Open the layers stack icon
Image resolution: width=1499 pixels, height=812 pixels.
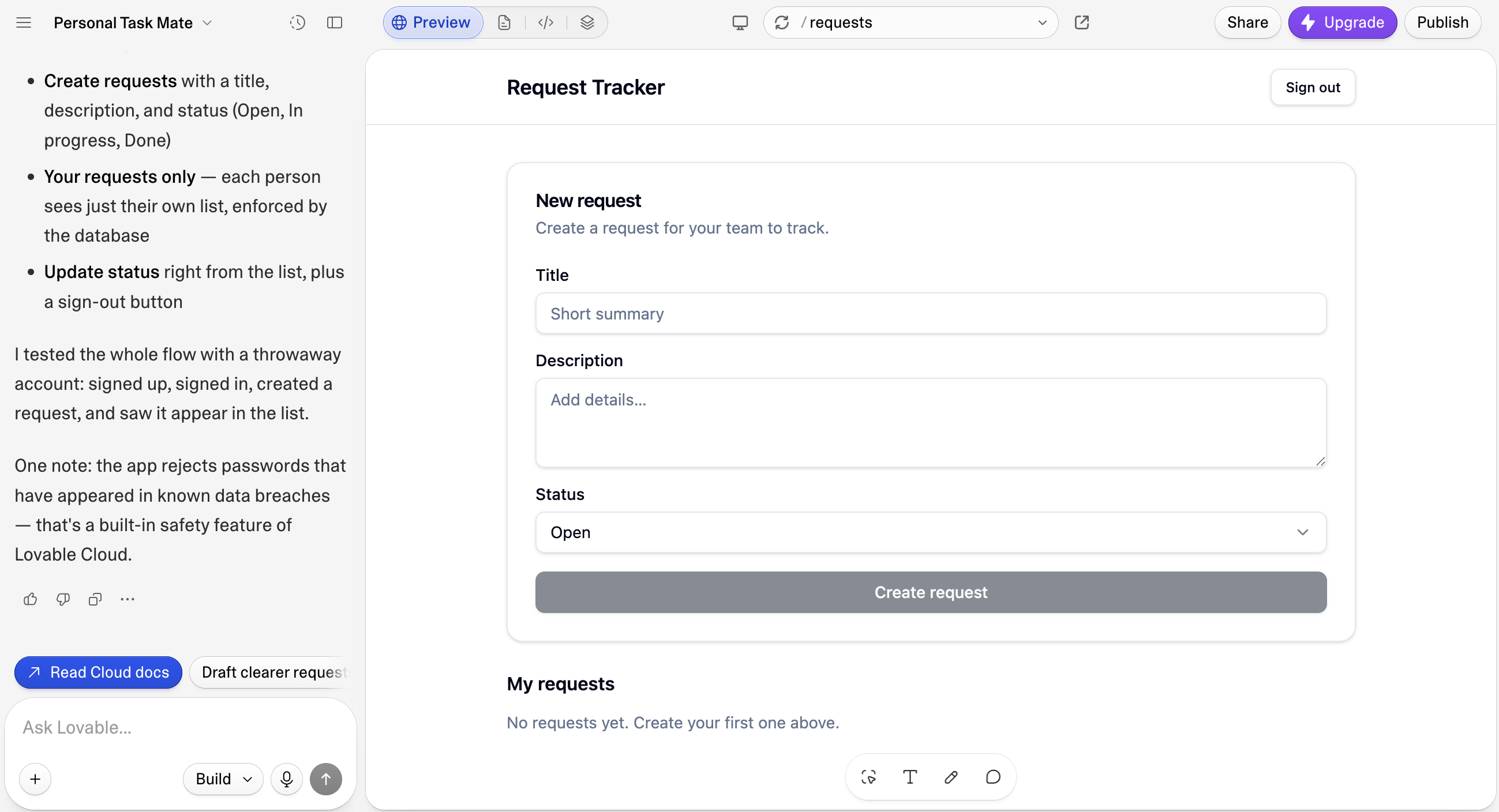[587, 22]
